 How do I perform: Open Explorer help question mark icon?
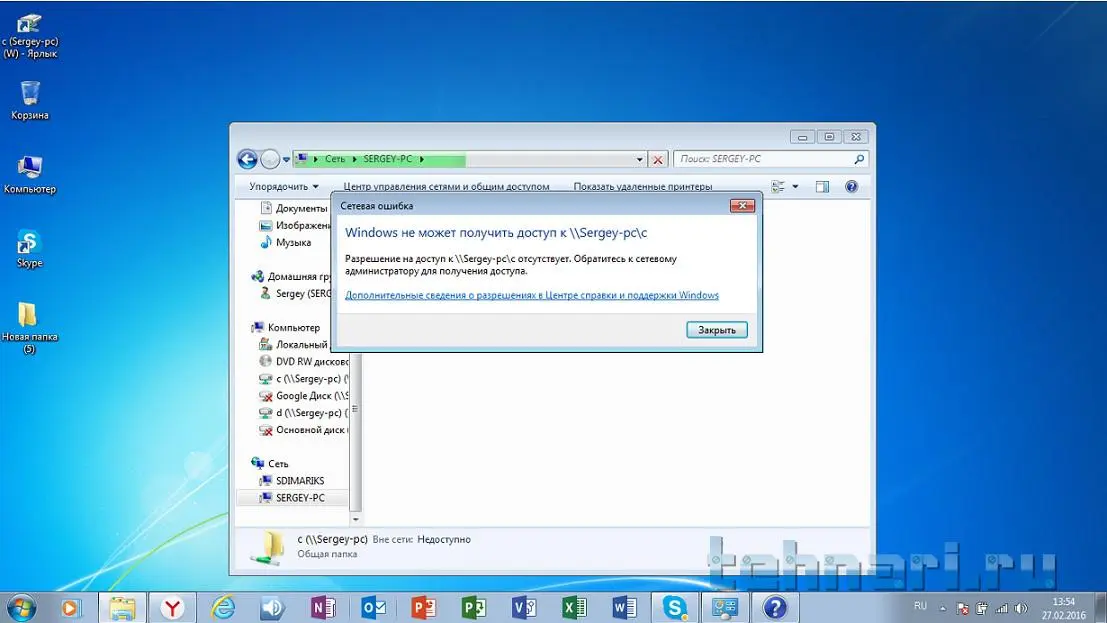[851, 186]
